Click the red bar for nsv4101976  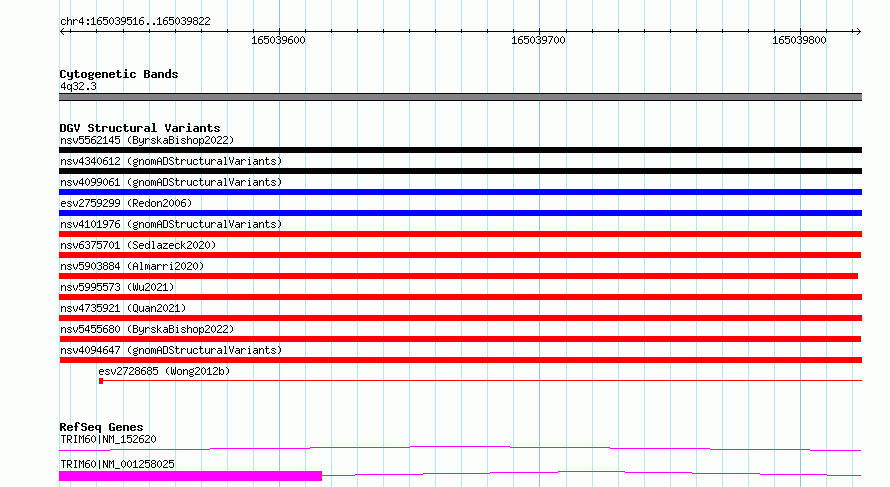click(x=460, y=234)
